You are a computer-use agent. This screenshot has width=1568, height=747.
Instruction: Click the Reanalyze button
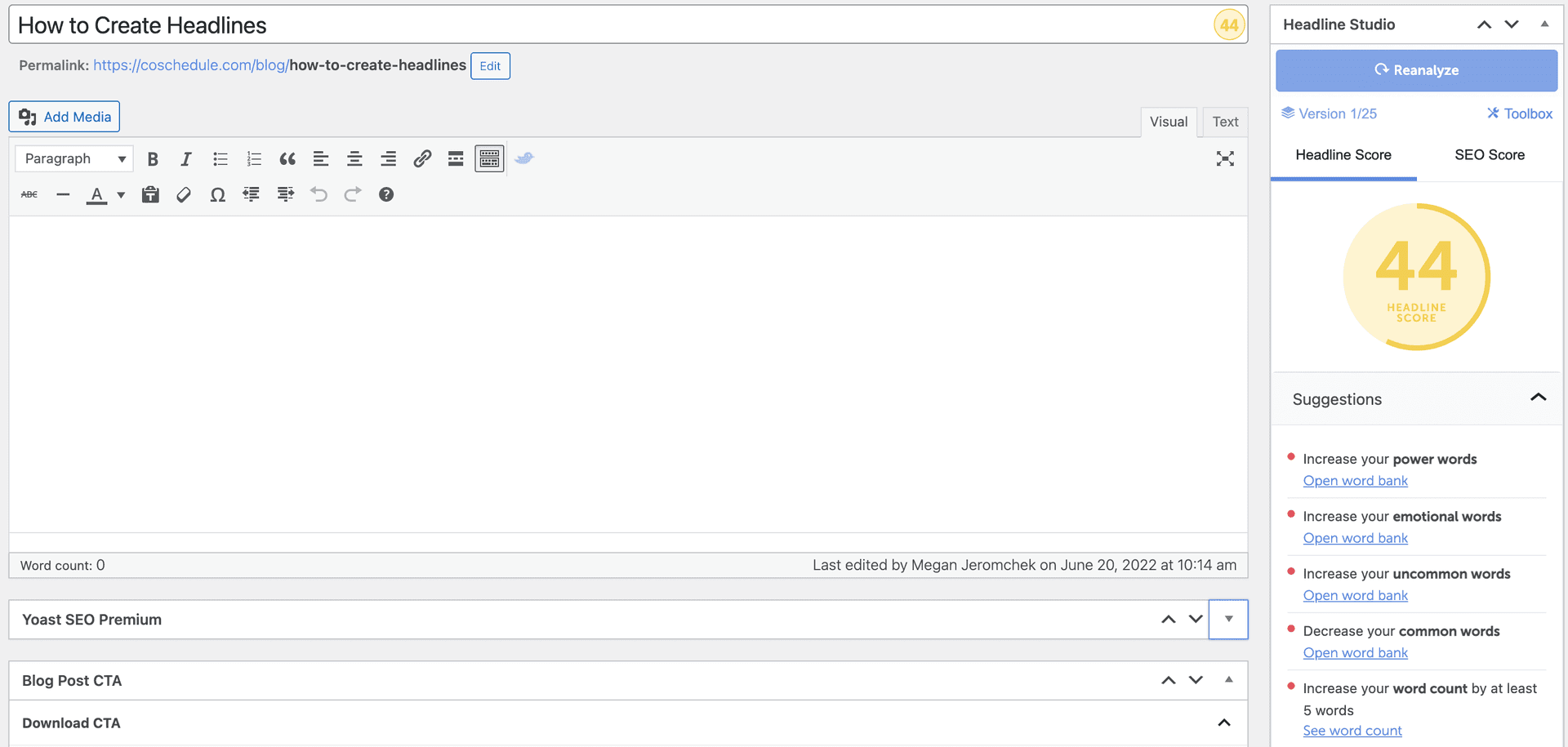(1417, 70)
